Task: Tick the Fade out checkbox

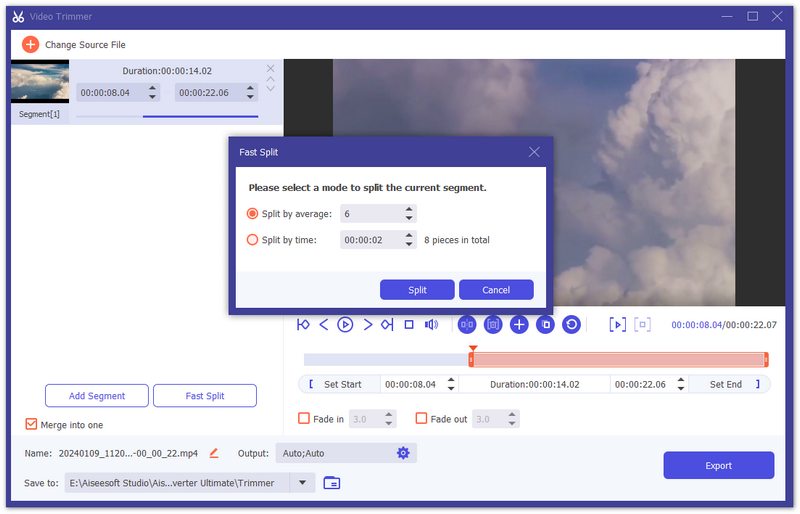Action: (x=421, y=419)
